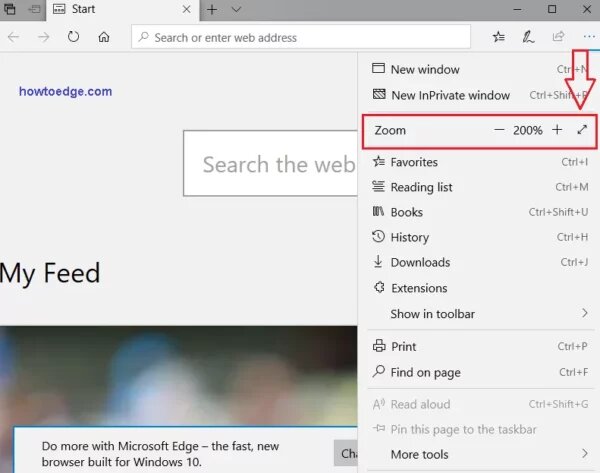Select History from the menu
This screenshot has height=473, width=600.
coord(480,237)
